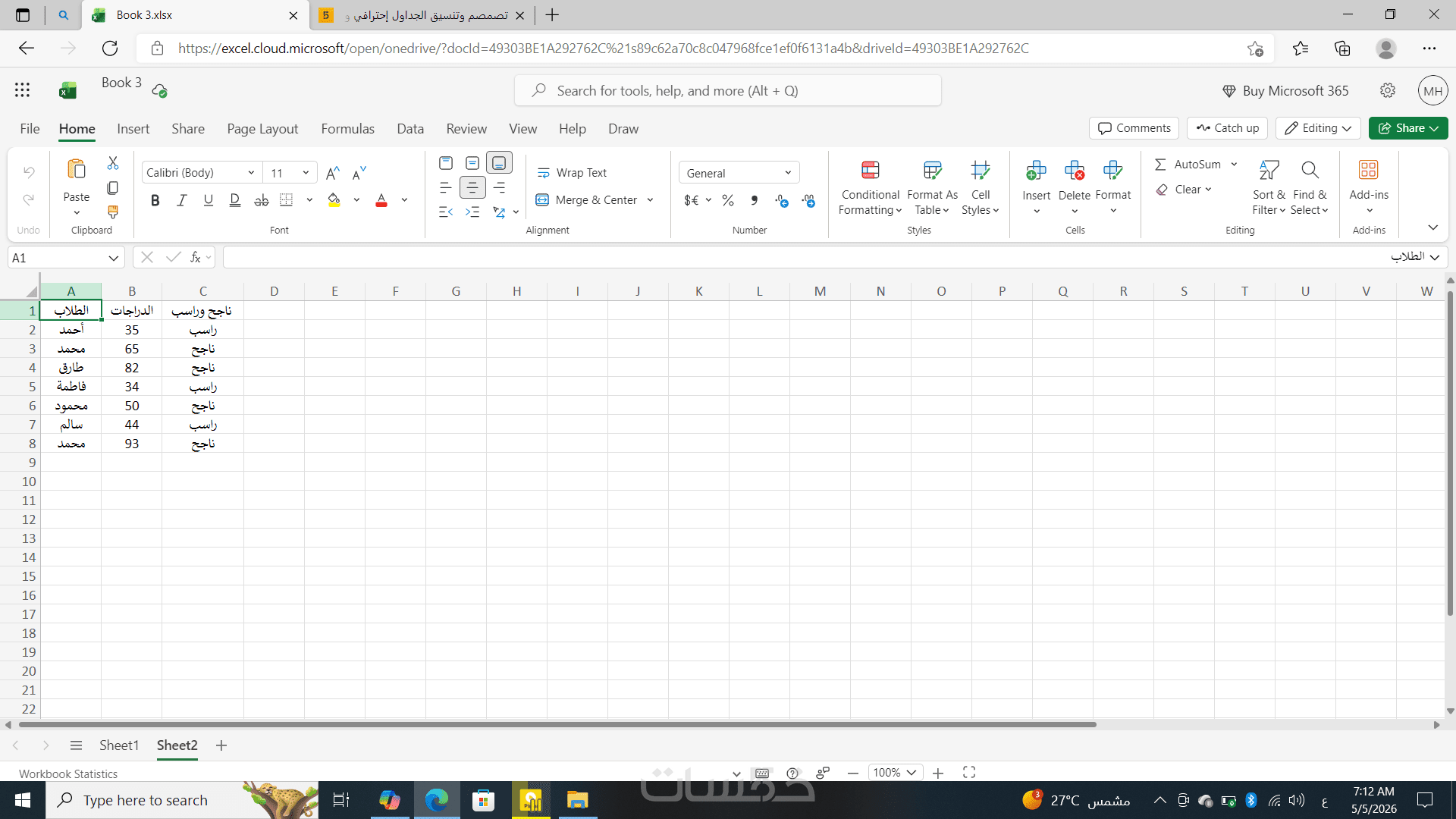Open Sort & Filter
The height and width of the screenshot is (819, 1456).
coord(1269,189)
